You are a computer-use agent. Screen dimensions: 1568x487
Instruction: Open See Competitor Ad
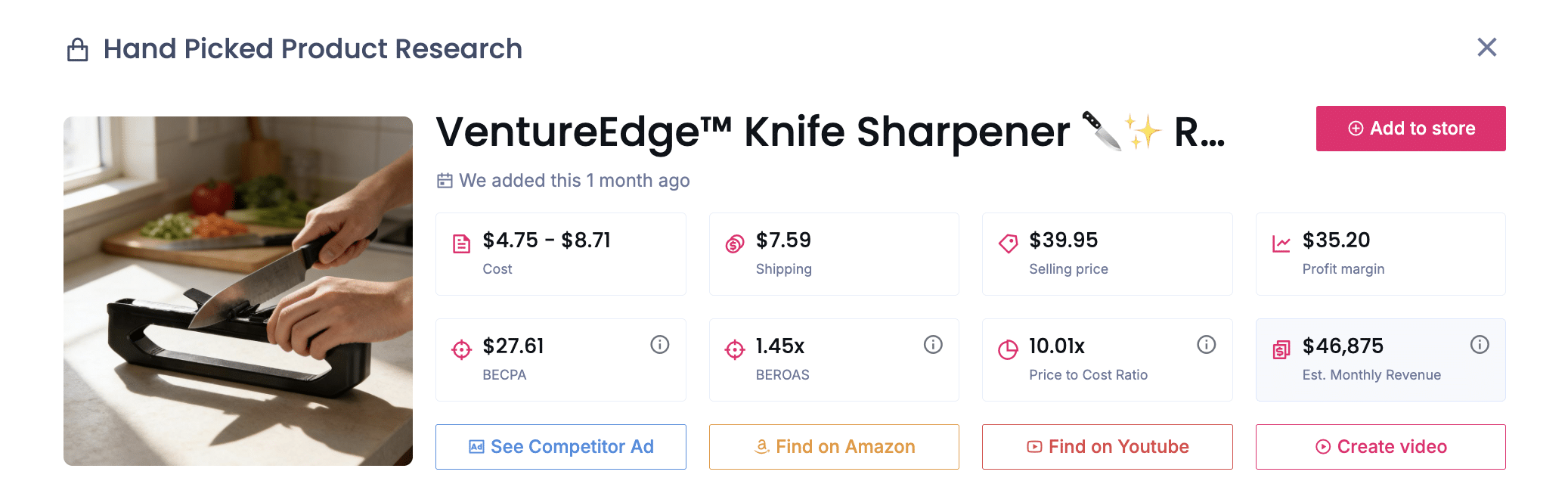tap(560, 446)
